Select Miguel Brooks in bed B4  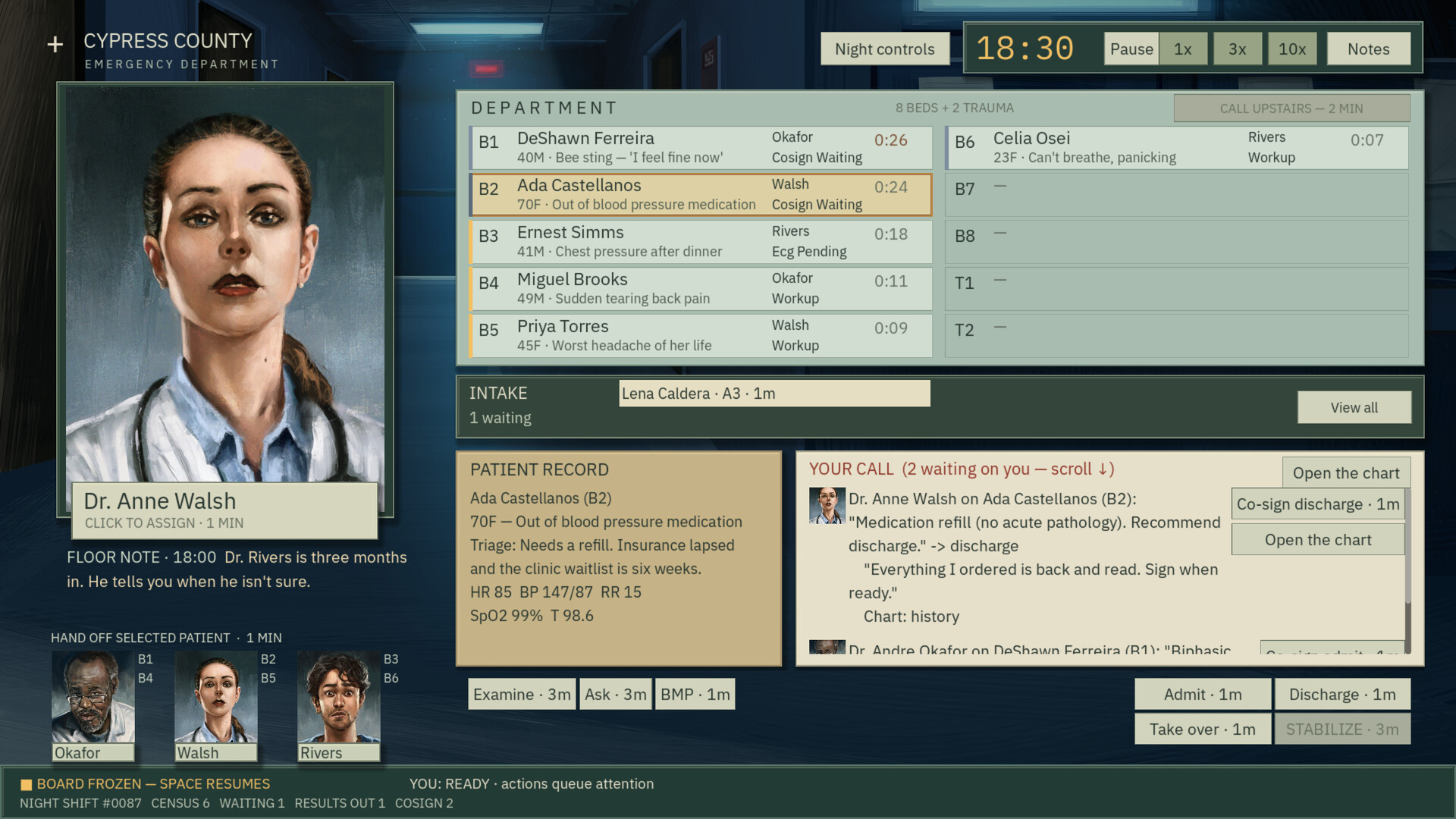click(x=701, y=289)
